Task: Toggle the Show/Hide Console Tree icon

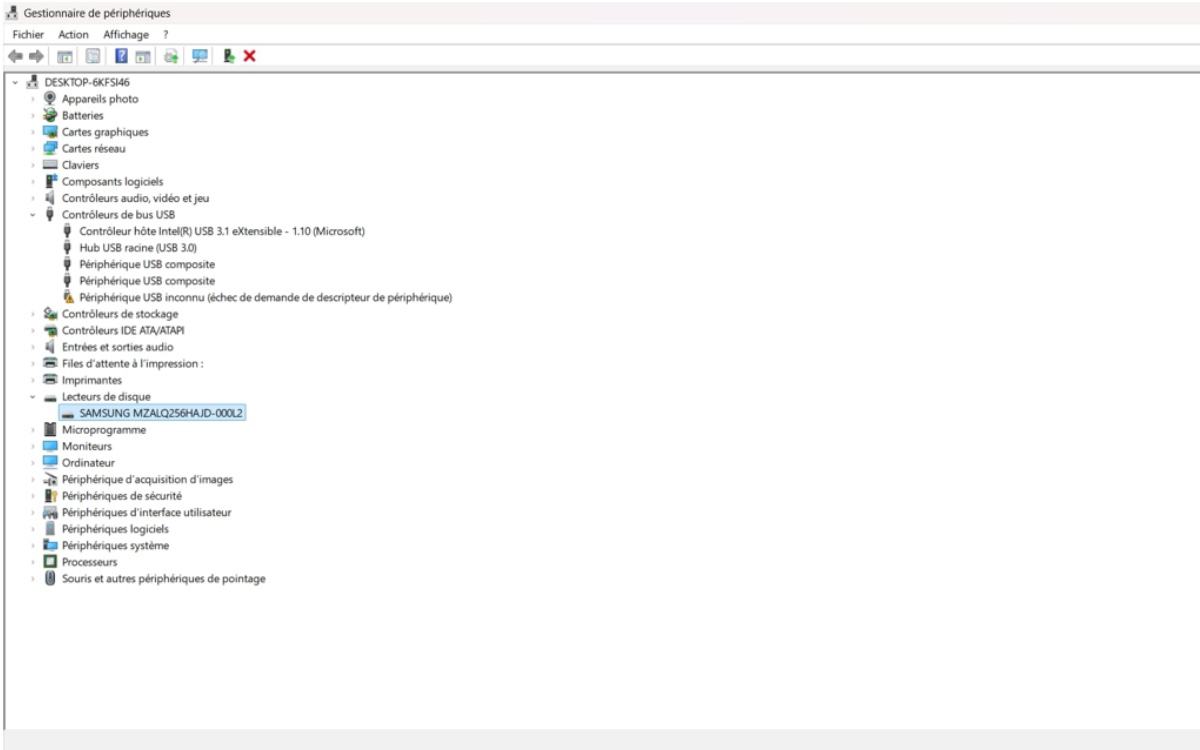Action: pyautogui.click(x=64, y=55)
